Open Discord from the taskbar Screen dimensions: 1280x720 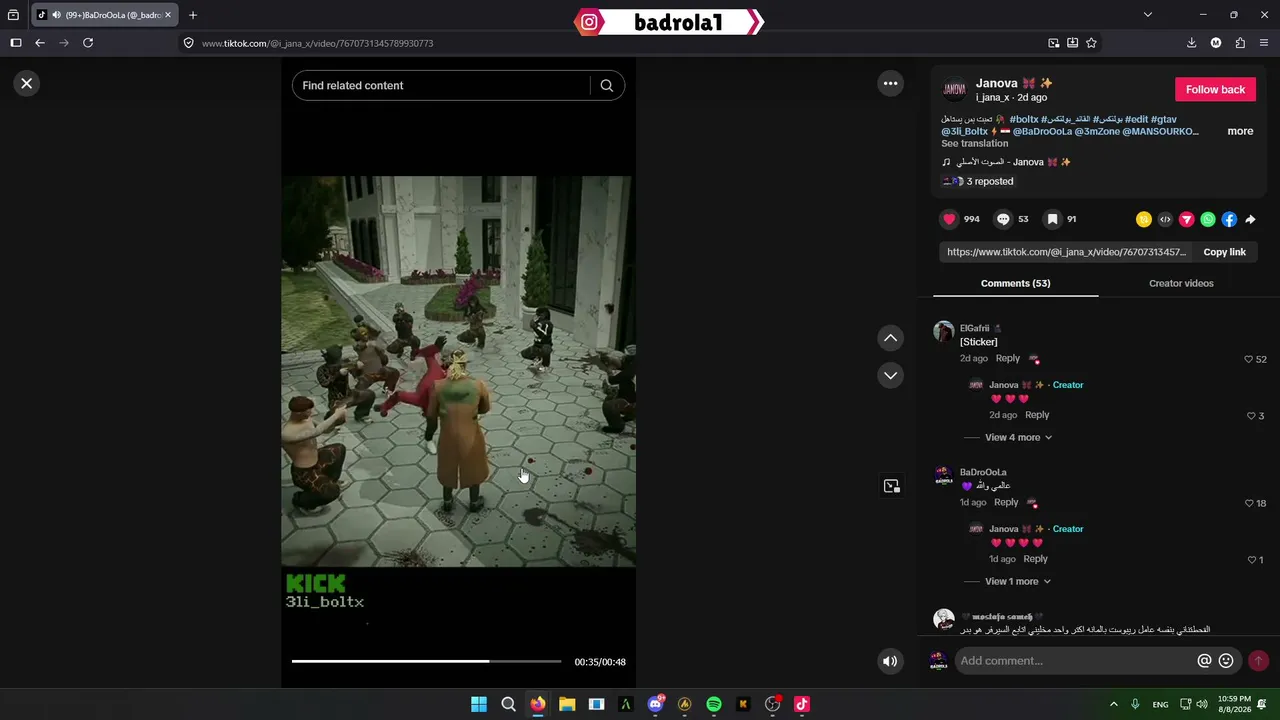coord(655,704)
